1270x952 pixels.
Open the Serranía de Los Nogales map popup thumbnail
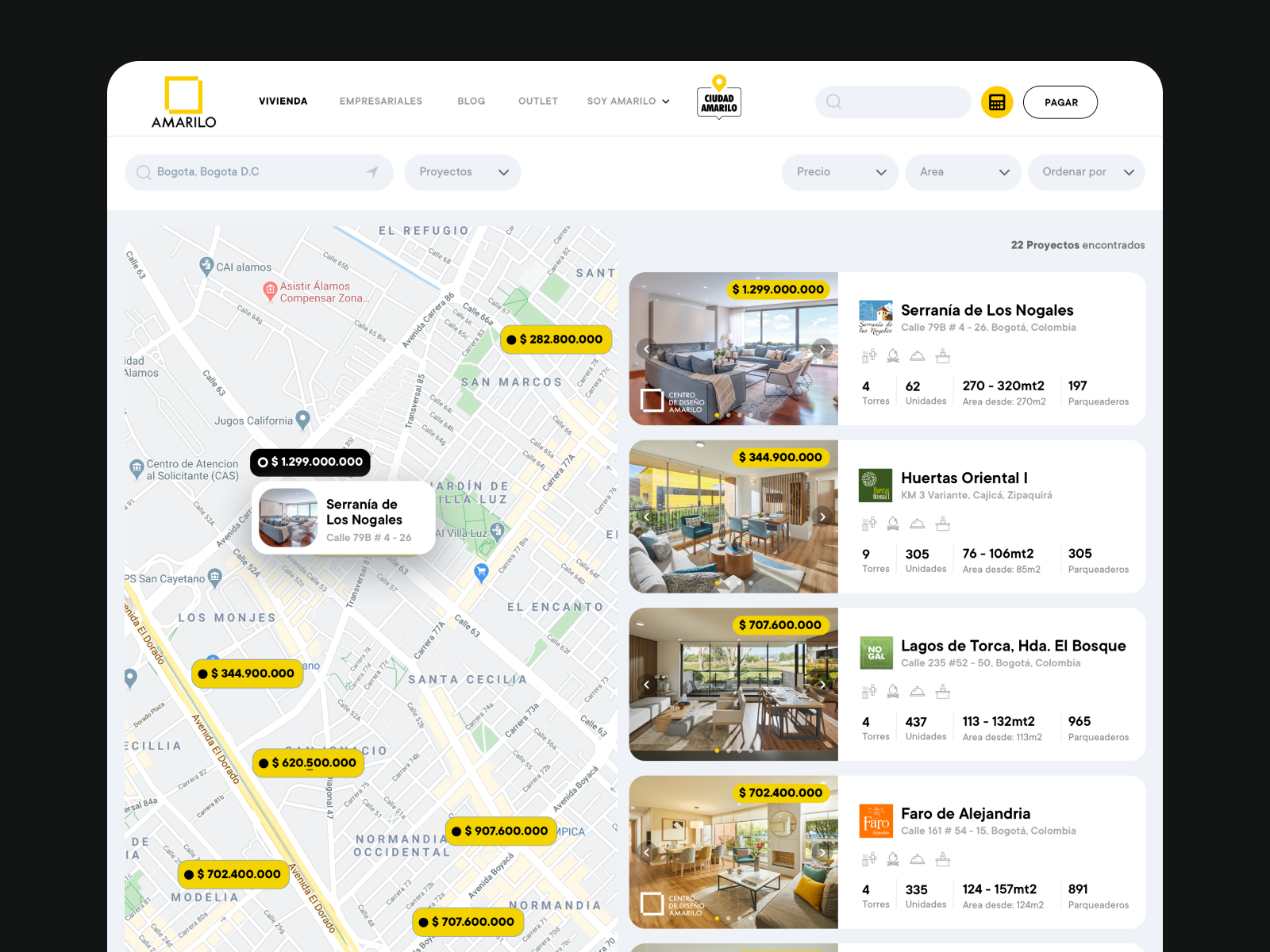pyautogui.click(x=288, y=518)
